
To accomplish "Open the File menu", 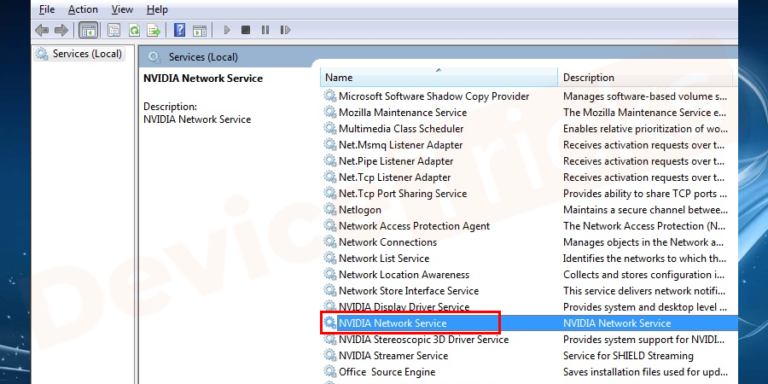I will [47, 9].
